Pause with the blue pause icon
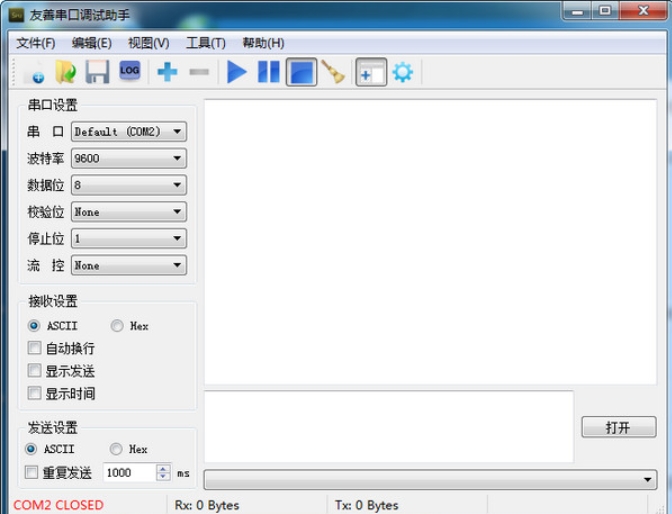Viewport: 672px width, 514px height. point(269,72)
